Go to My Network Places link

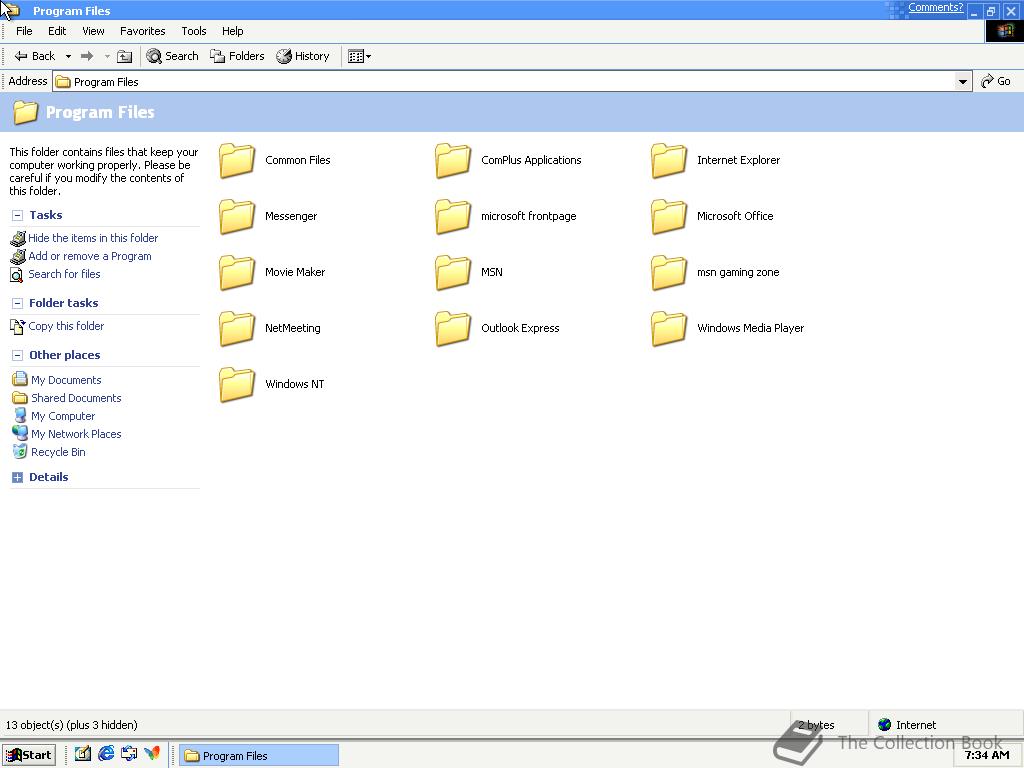click(76, 434)
